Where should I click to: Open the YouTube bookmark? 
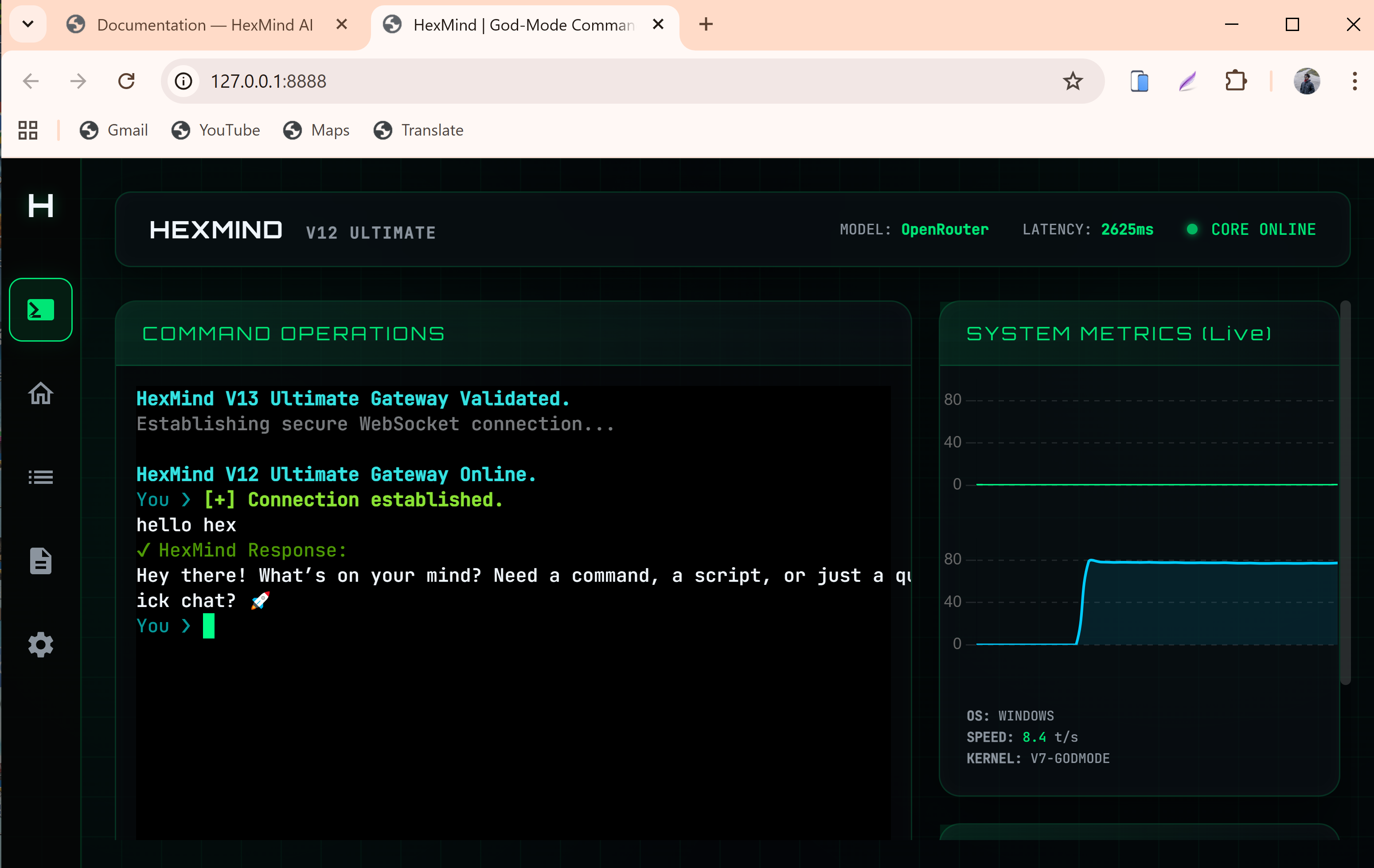[x=216, y=130]
